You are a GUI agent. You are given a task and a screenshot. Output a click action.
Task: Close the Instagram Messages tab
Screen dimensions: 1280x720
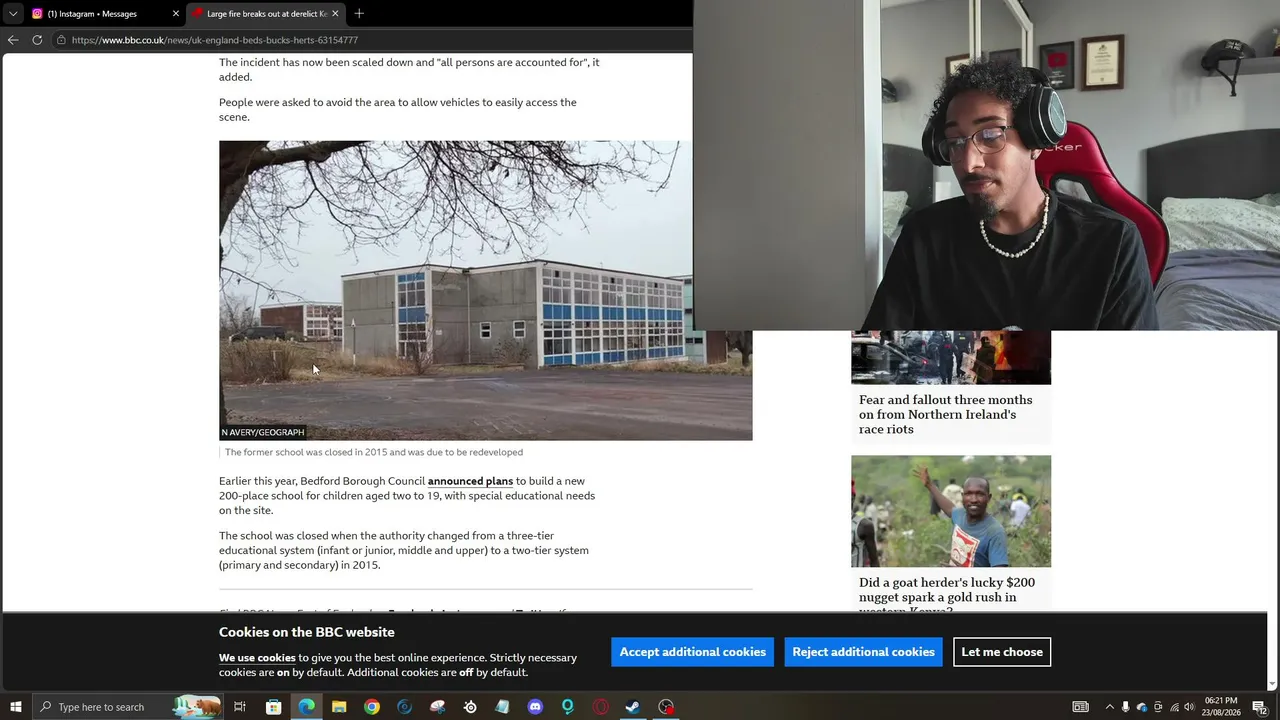[176, 14]
